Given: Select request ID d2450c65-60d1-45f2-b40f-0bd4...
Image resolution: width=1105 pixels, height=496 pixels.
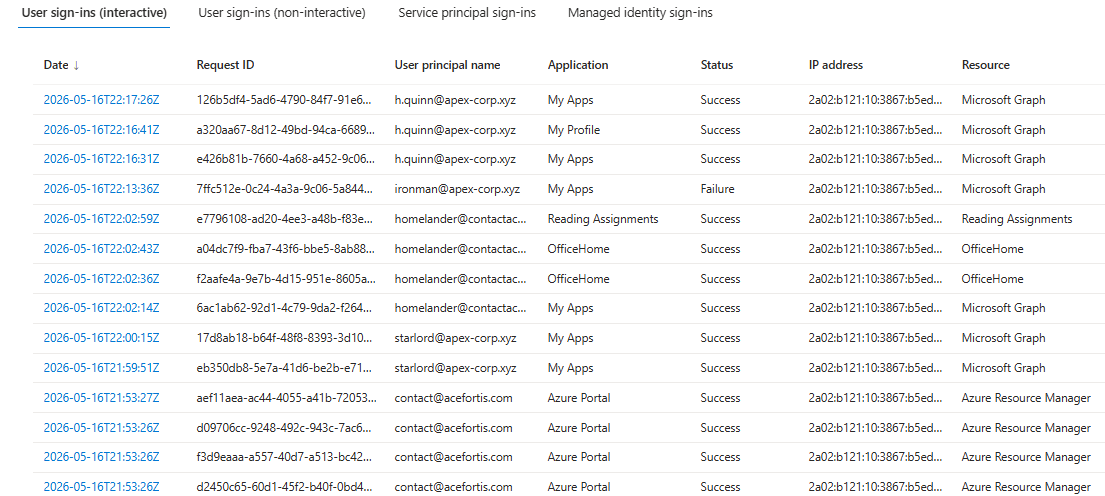Looking at the screenshot, I should (285, 487).
